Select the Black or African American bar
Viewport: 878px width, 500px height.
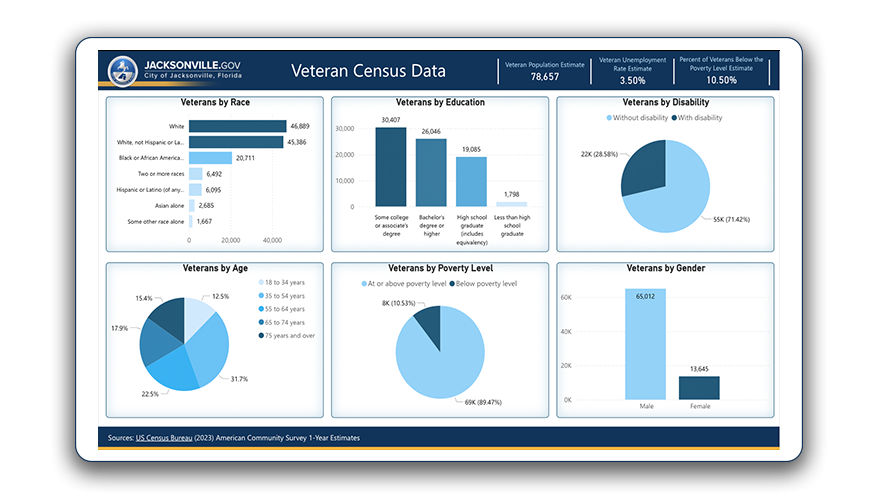tap(210, 158)
